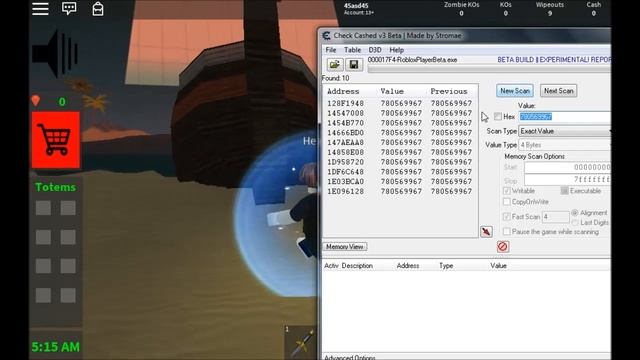Open the Help menu
Screen dimensions: 640x360
396,50
